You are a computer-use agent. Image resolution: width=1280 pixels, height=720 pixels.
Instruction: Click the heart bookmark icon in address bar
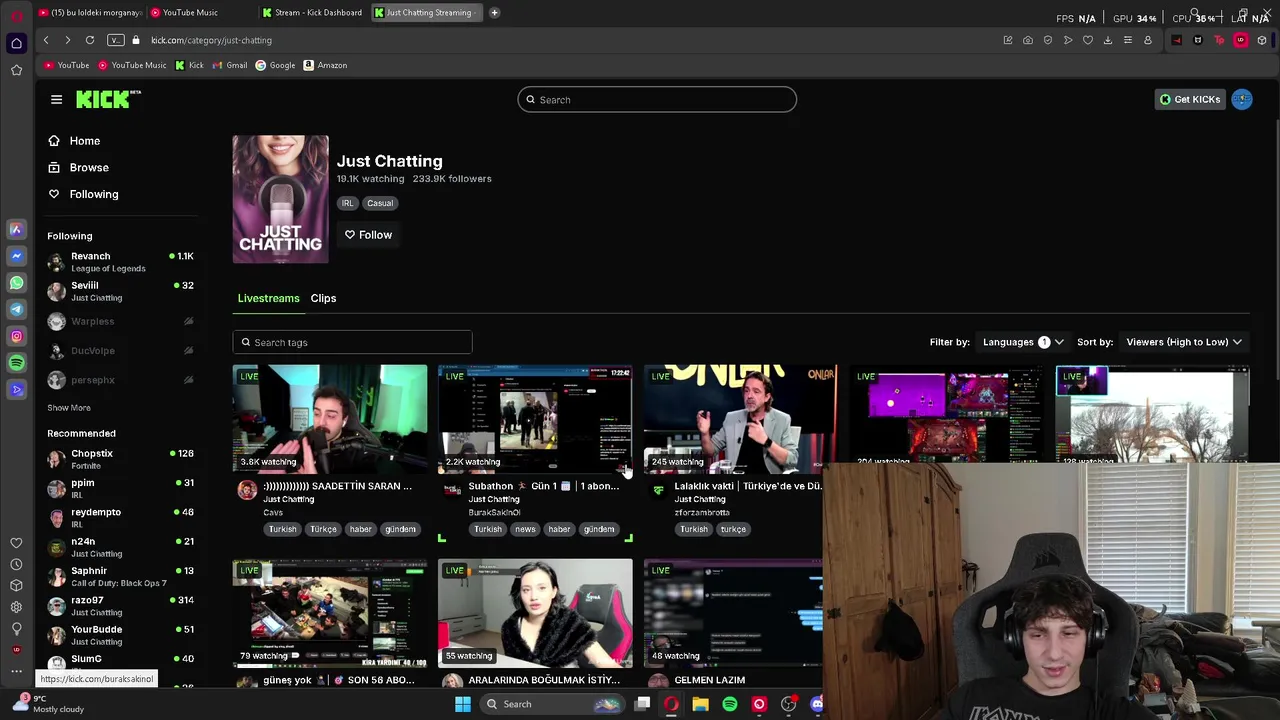[1088, 40]
